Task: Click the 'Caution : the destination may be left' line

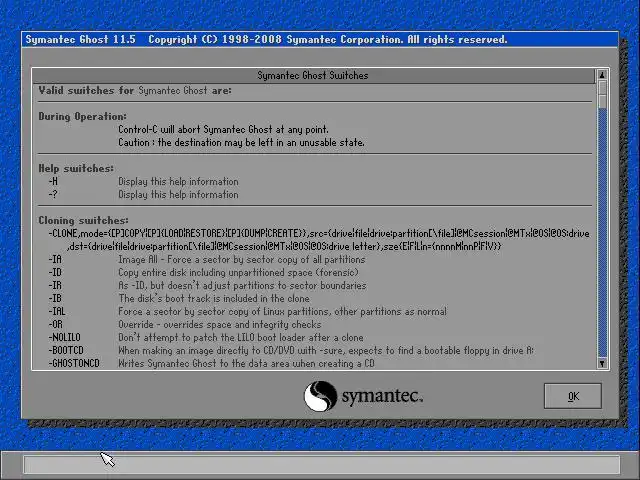Action: pos(241,143)
